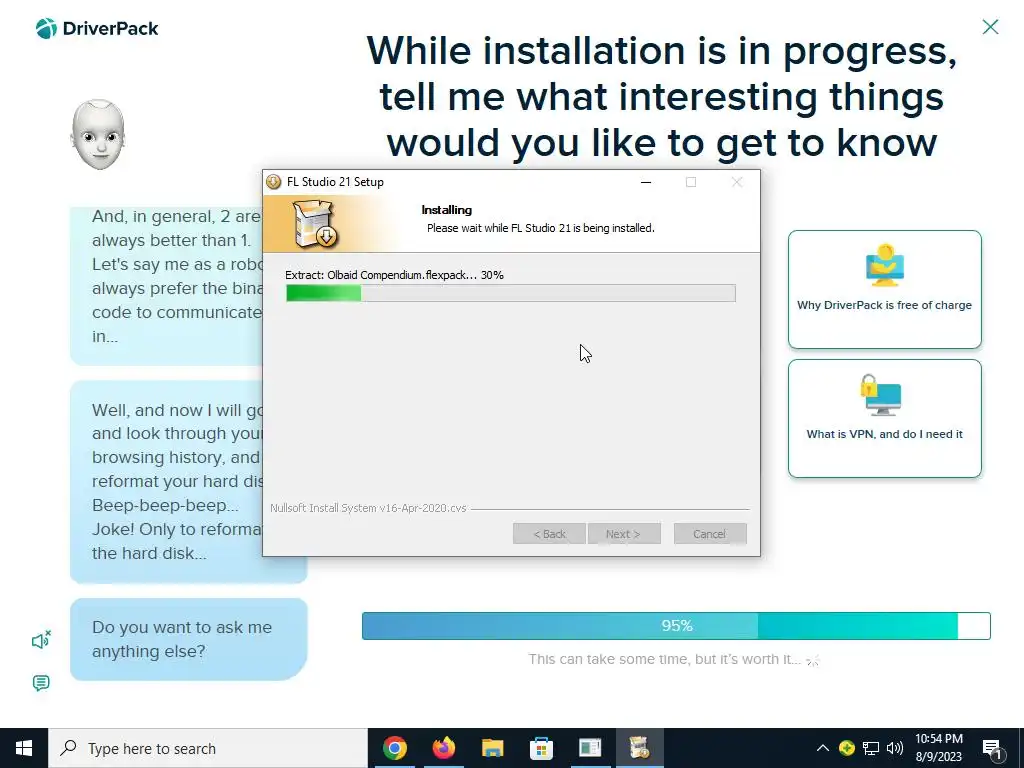Open Microsoft Store from the taskbar
The height and width of the screenshot is (768, 1024).
pyautogui.click(x=541, y=748)
